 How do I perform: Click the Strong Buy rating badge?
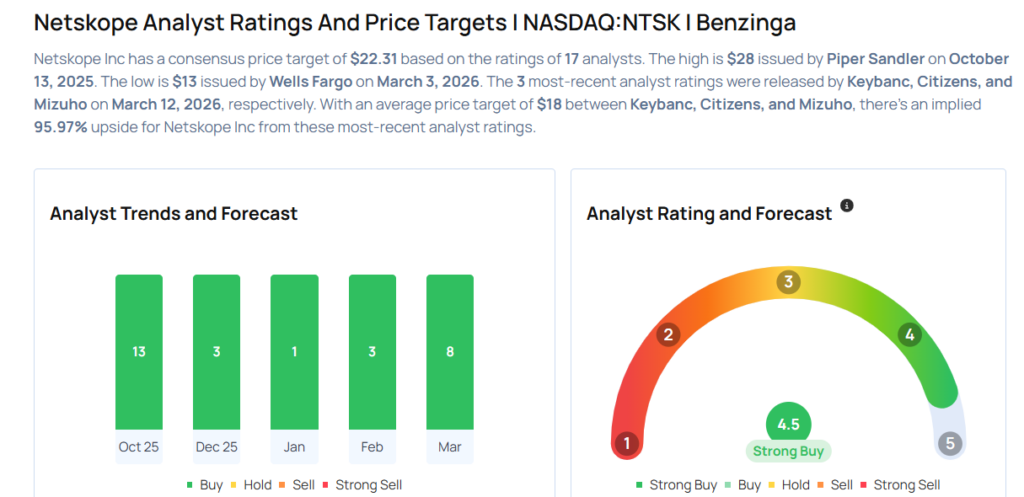pos(788,451)
